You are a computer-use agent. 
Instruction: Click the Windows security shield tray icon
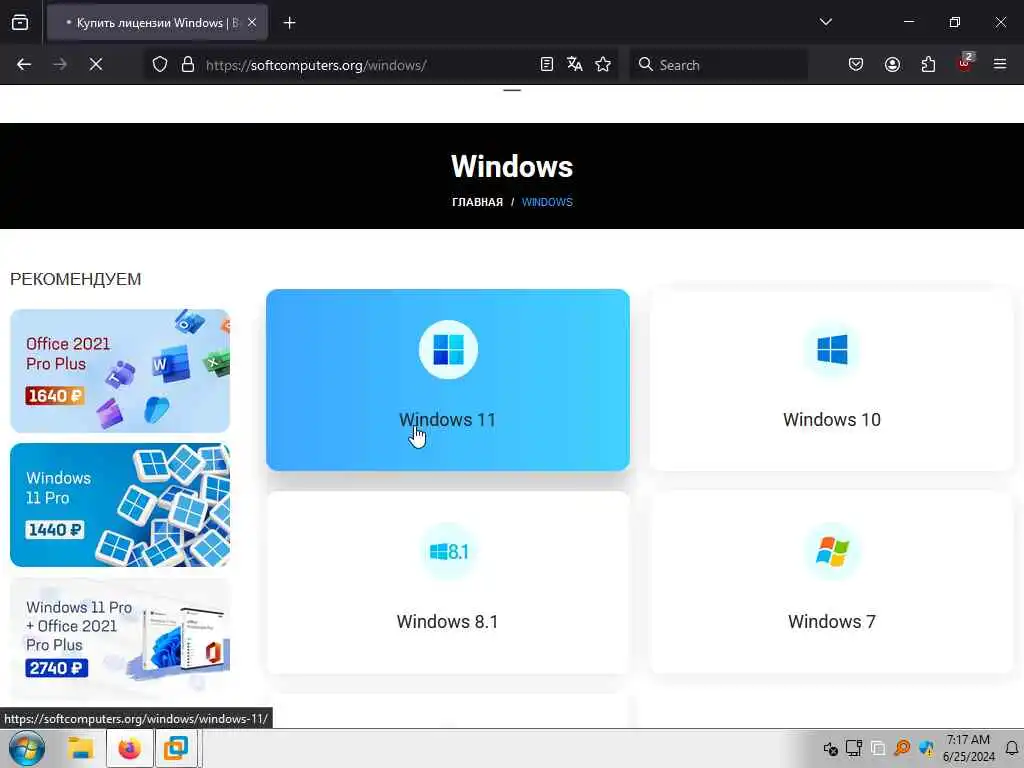[926, 748]
